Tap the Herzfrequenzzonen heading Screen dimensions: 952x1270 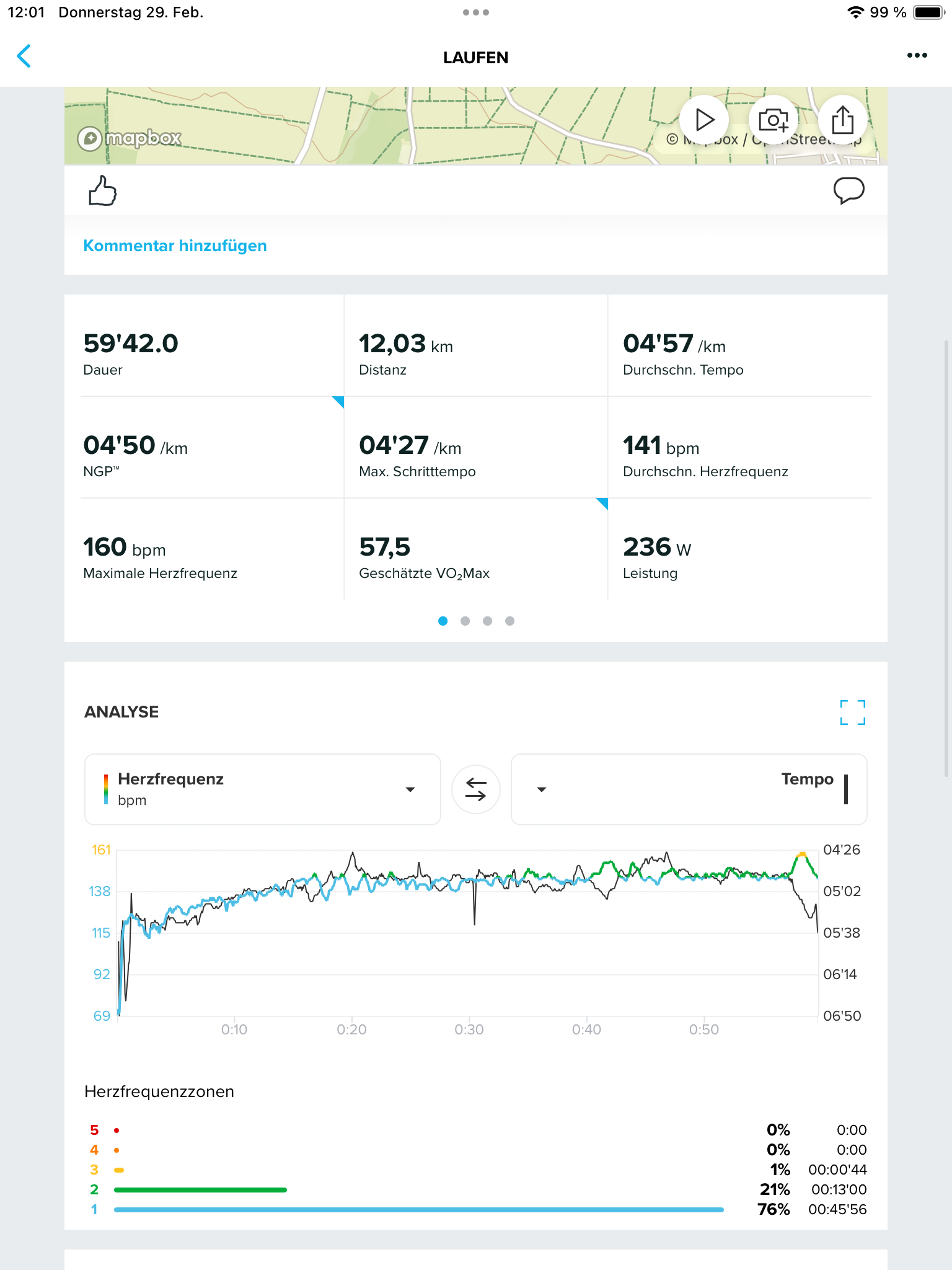tap(159, 1091)
